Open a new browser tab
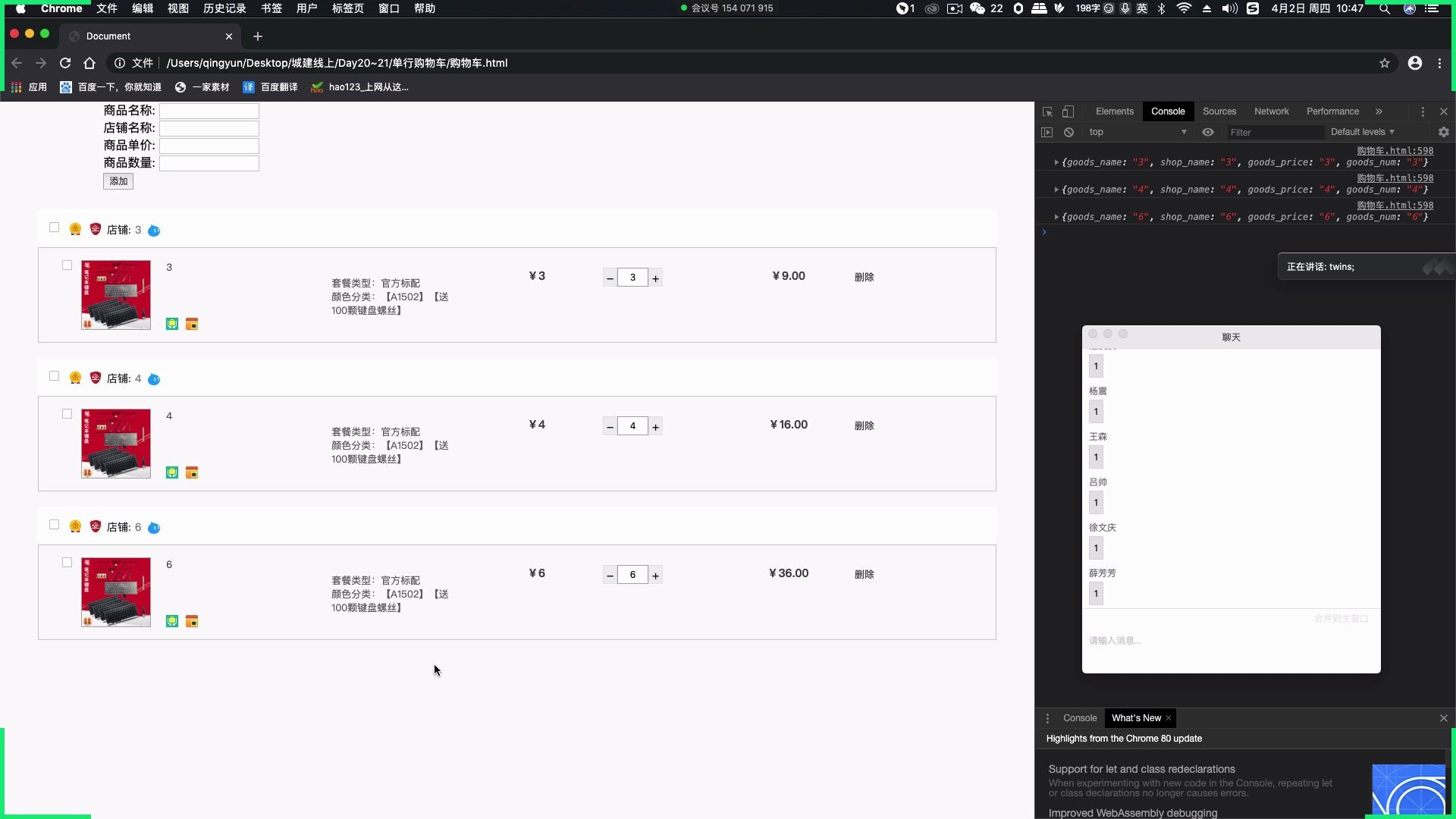The width and height of the screenshot is (1456, 819). coord(258,36)
